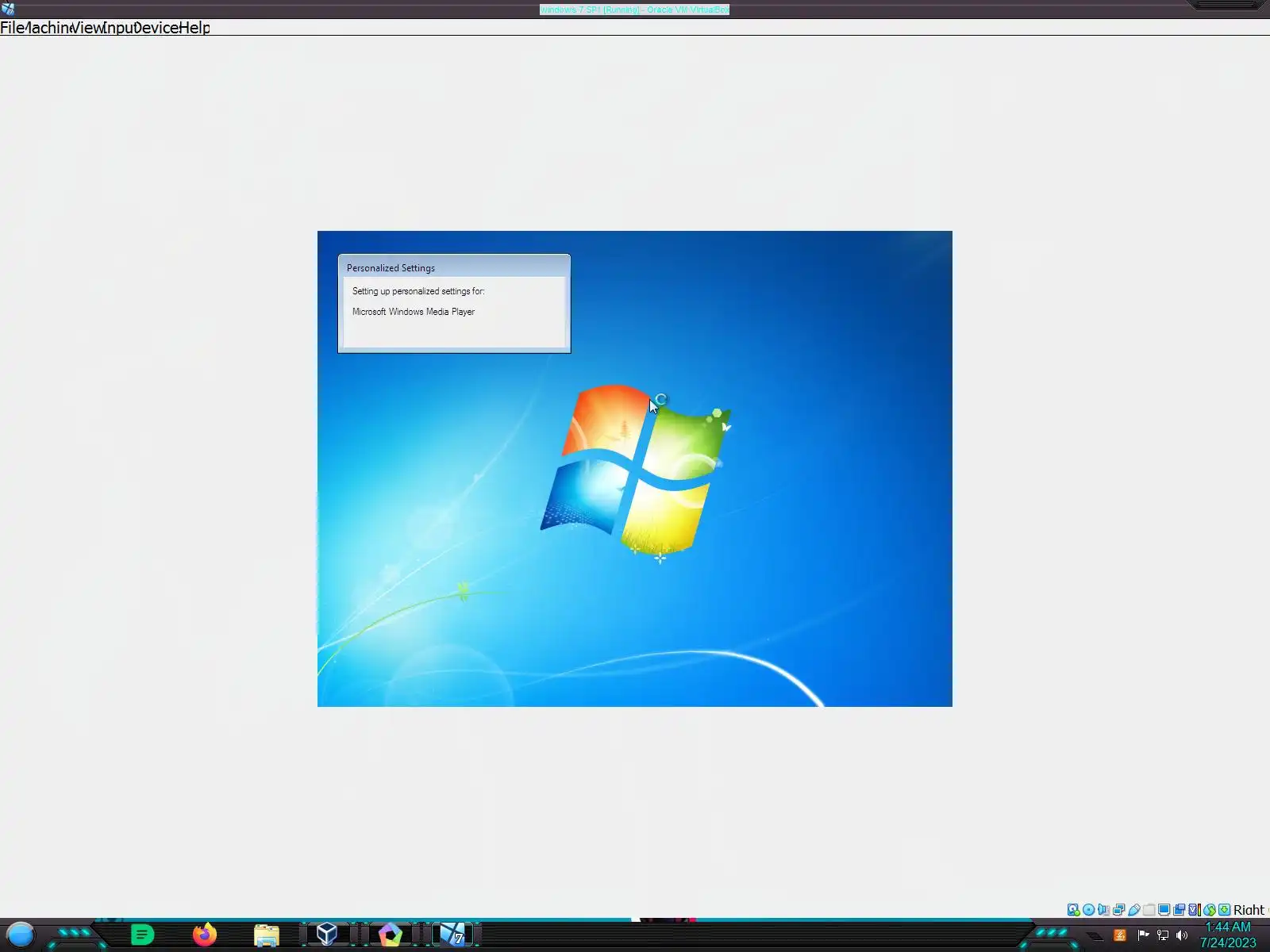
Task: Click the Java tray icon
Action: (x=1120, y=935)
